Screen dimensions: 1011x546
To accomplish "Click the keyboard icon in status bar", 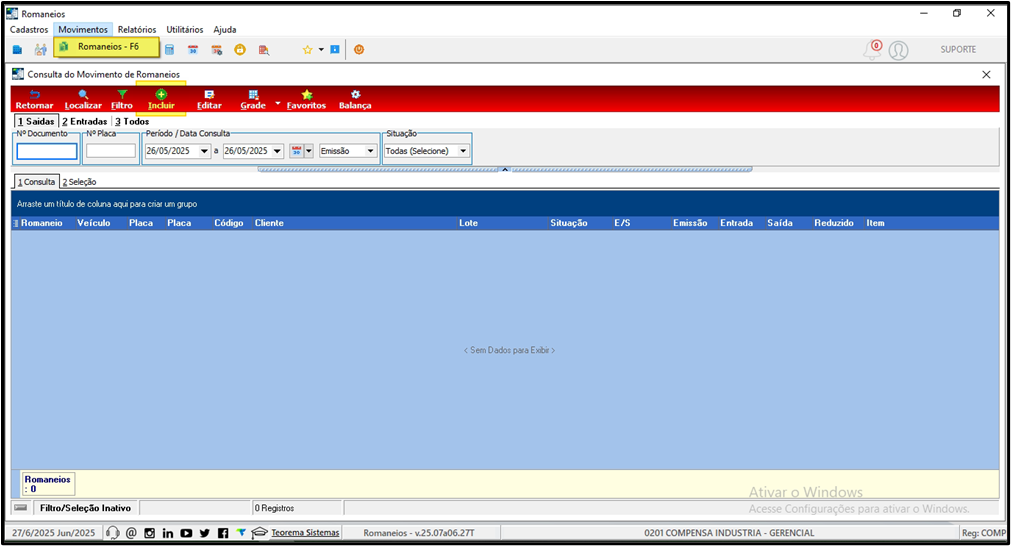I will (x=21, y=508).
